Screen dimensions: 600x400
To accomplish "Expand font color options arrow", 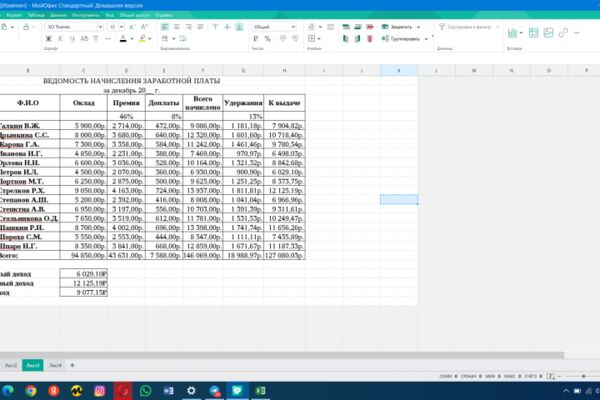I will click(132, 39).
